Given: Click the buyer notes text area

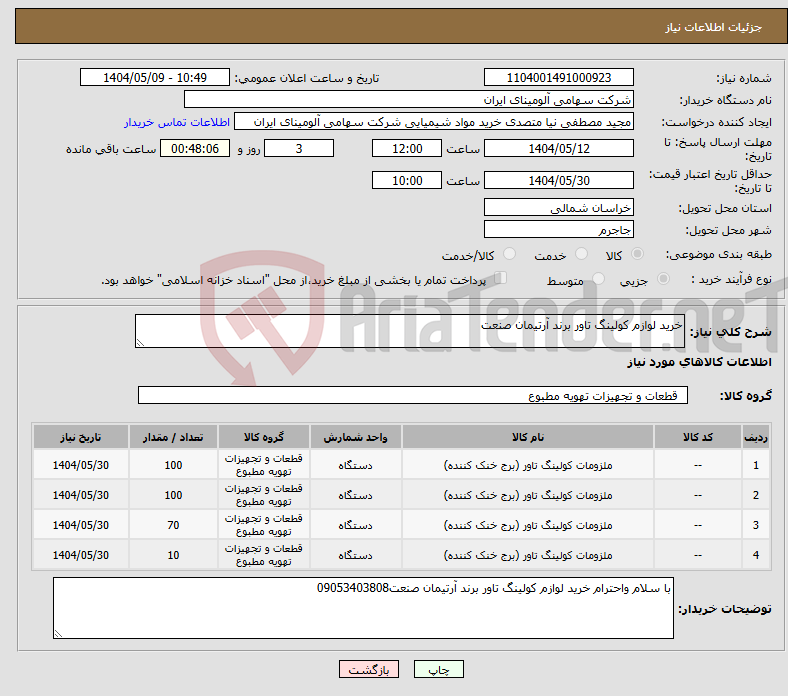Looking at the screenshot, I should pos(363,608).
